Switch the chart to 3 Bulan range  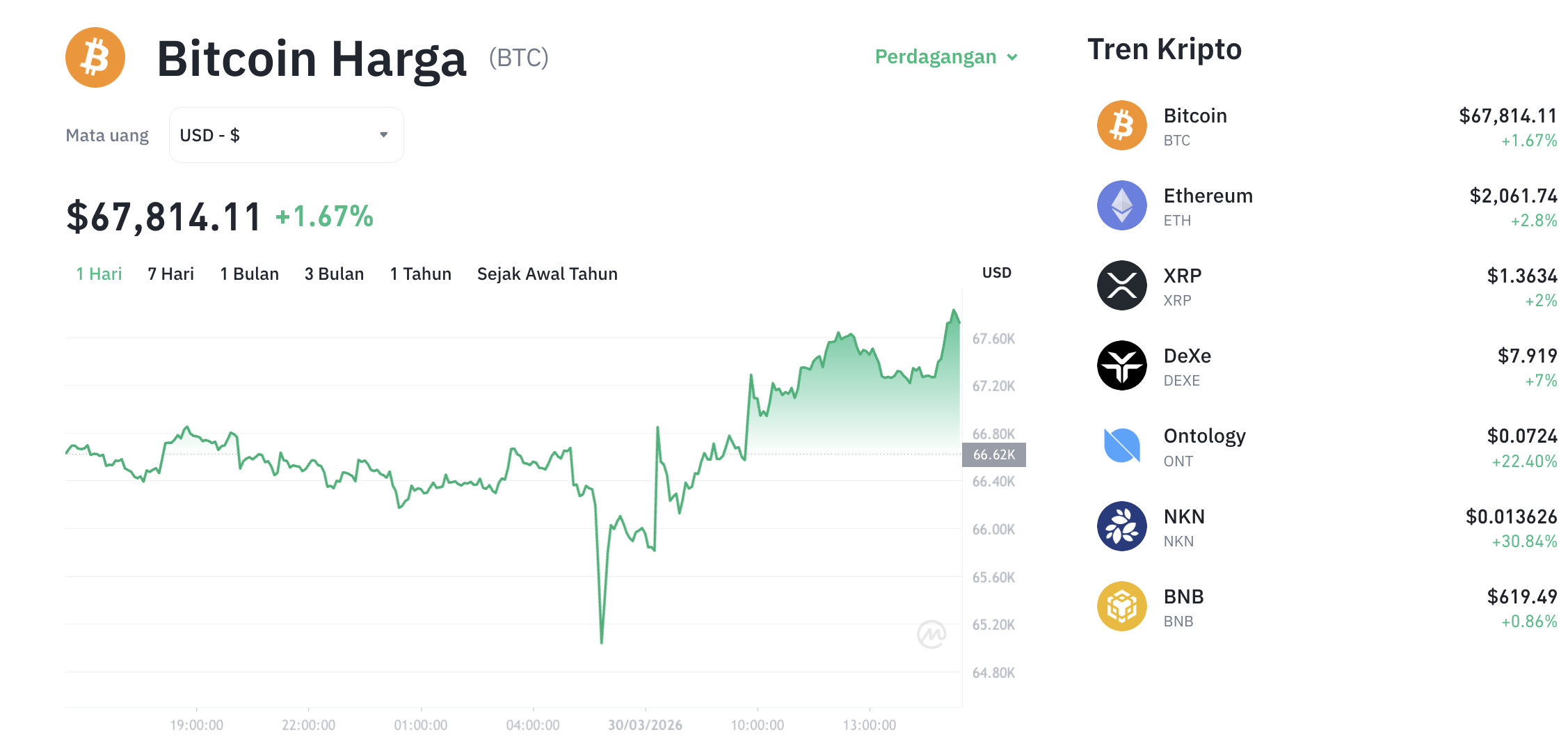pos(334,274)
